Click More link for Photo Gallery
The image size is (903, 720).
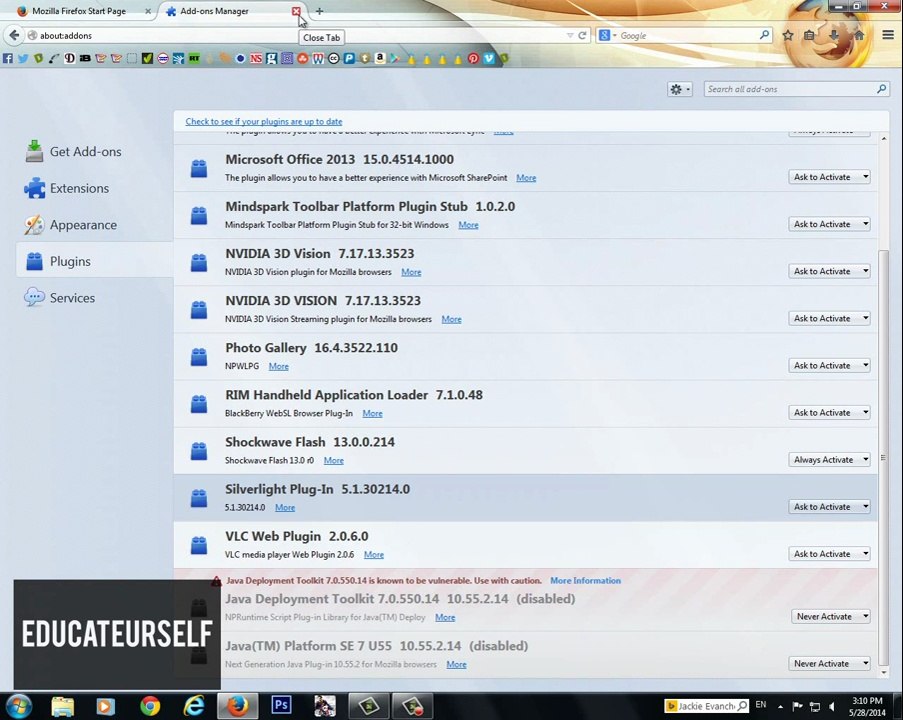[x=279, y=366]
